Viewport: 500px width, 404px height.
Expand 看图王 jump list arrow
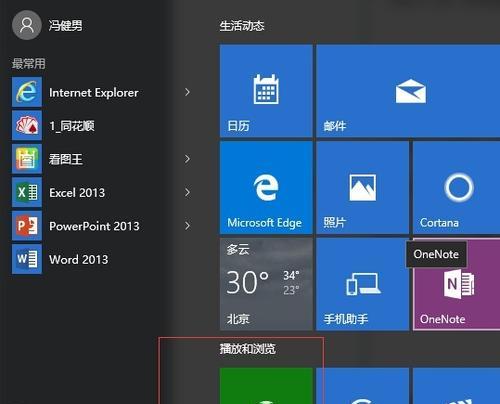pyautogui.click(x=188, y=159)
